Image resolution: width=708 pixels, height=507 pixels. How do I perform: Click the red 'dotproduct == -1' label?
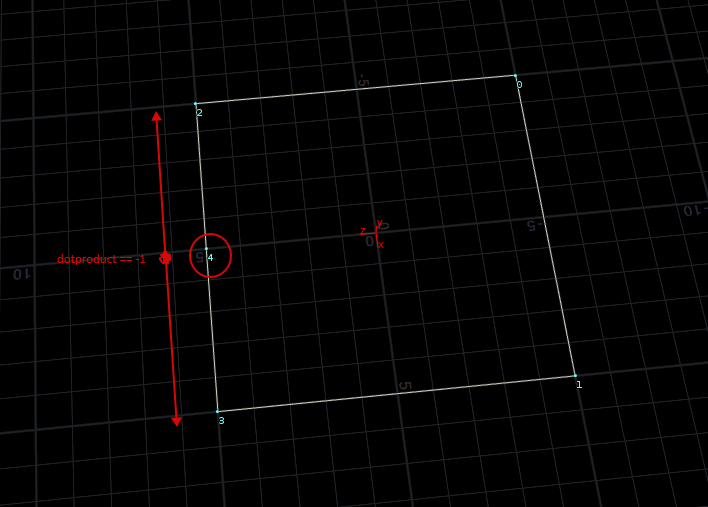(101, 259)
